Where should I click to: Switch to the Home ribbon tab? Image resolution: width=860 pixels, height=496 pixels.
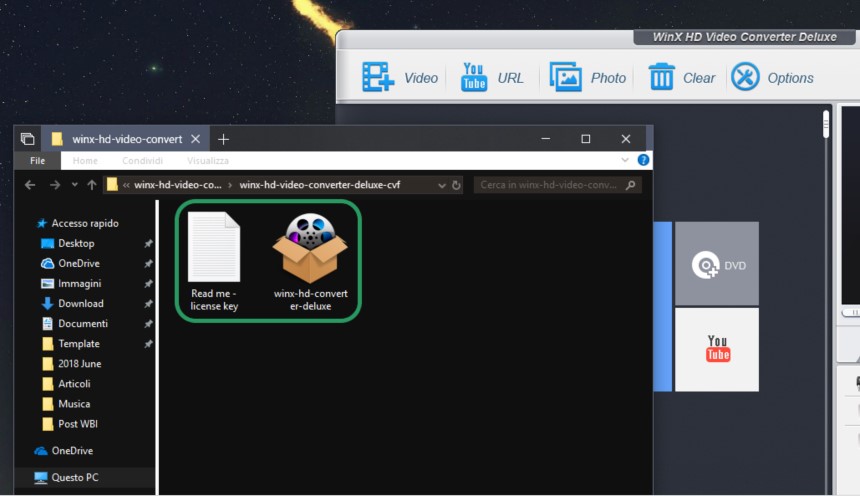click(85, 161)
